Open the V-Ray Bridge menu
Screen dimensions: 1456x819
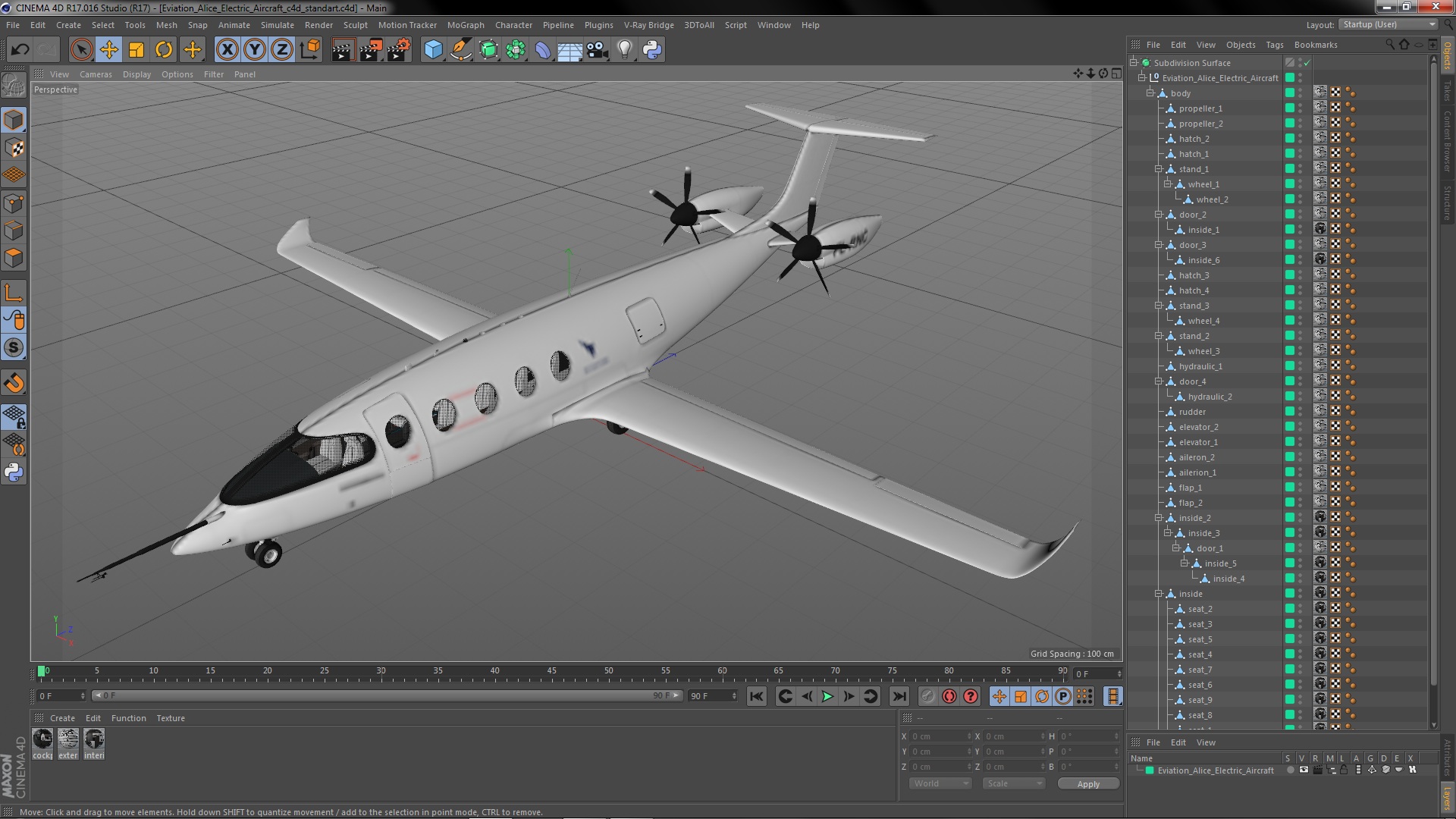point(649,25)
